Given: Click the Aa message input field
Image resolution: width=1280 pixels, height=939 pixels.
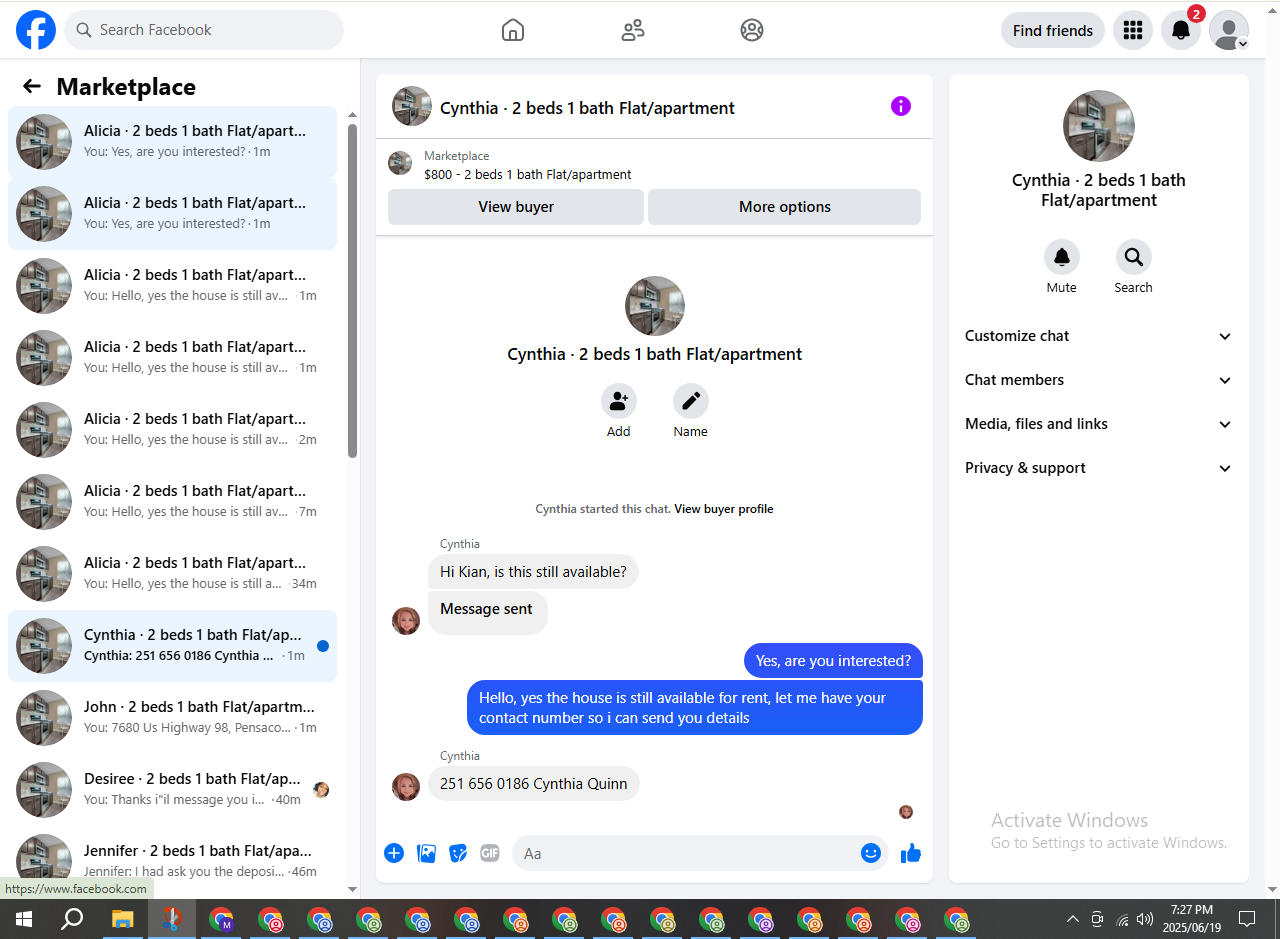Looking at the screenshot, I should [700, 853].
